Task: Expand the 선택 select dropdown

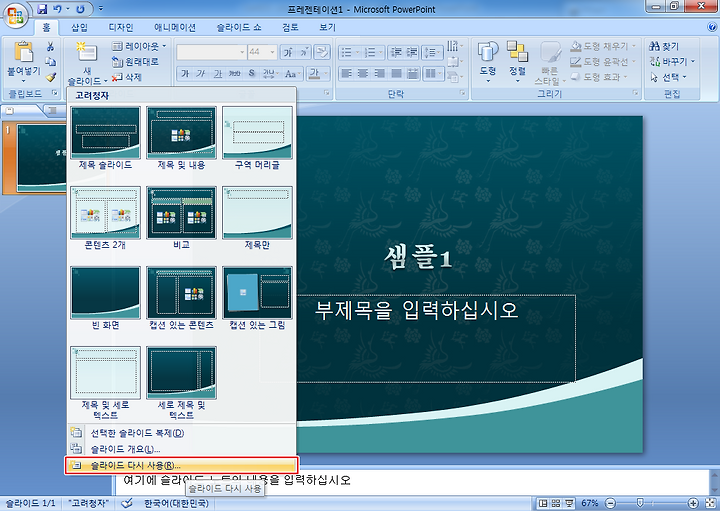Action: [x=668, y=77]
